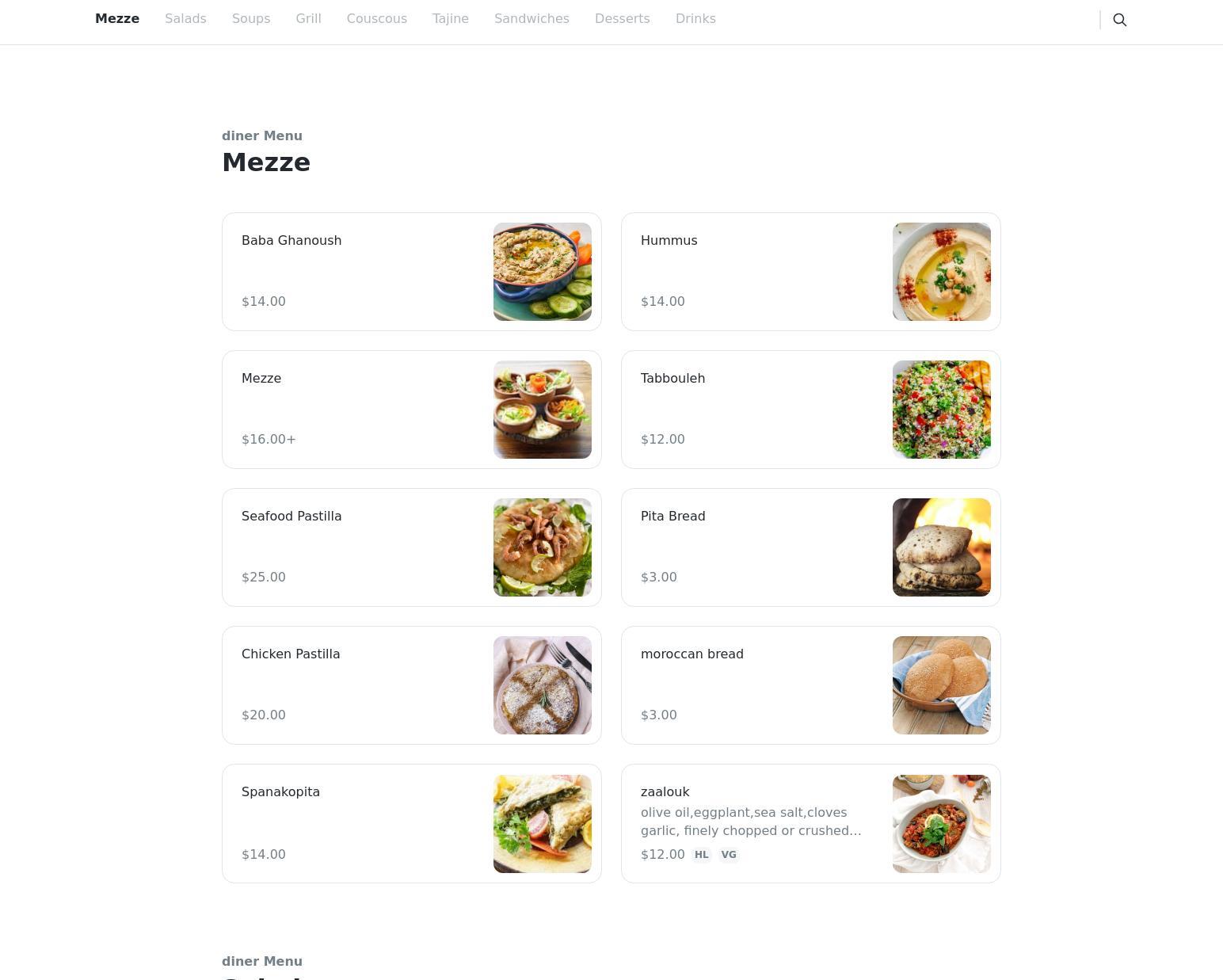Go to the Couscous section

(376, 18)
